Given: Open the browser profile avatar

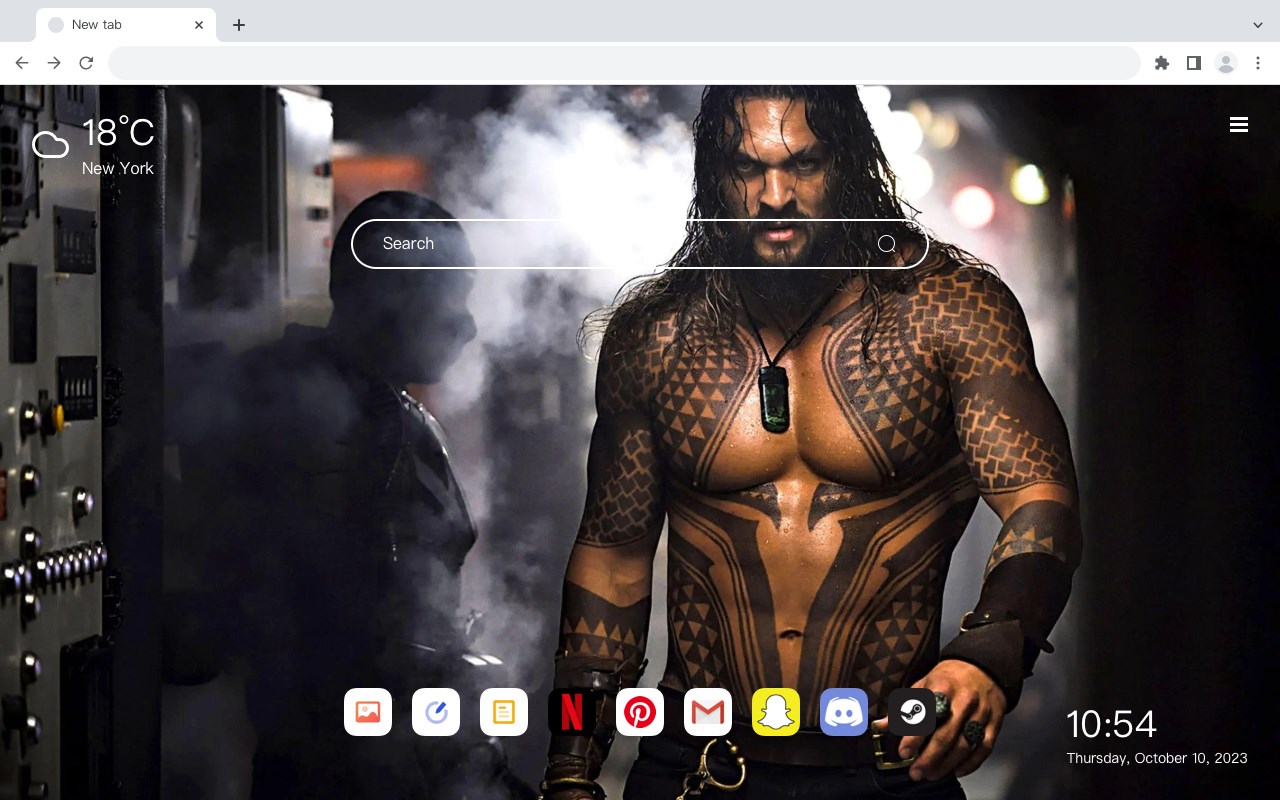Looking at the screenshot, I should click(x=1226, y=63).
